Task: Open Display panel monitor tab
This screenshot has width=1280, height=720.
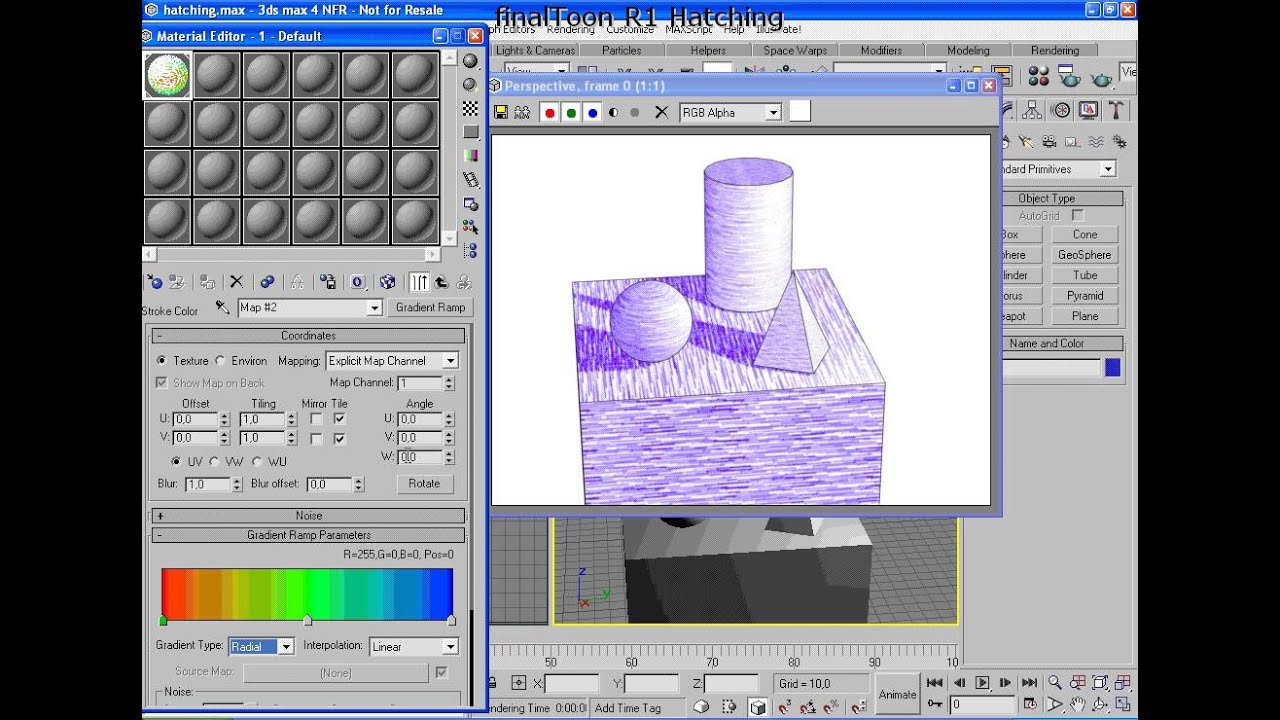Action: click(x=1089, y=110)
